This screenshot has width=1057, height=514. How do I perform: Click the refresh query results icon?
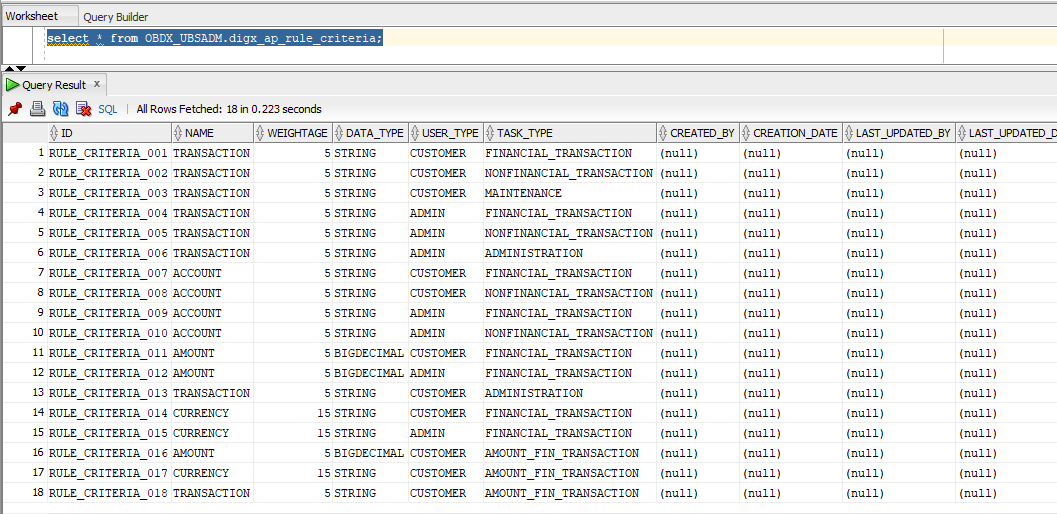[61, 109]
